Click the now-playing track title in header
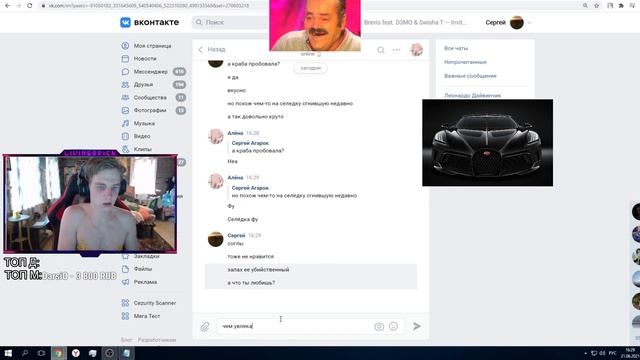This screenshot has width=640, height=360. 415,22
